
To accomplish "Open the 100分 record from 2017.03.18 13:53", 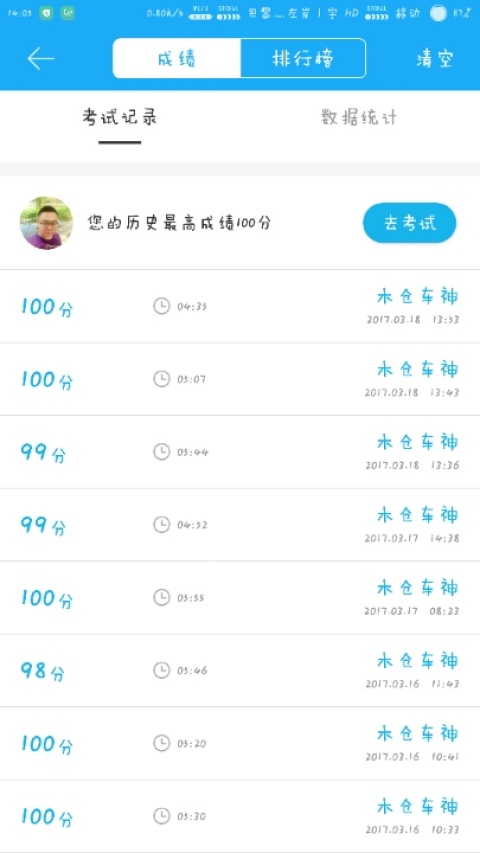I will [x=240, y=306].
